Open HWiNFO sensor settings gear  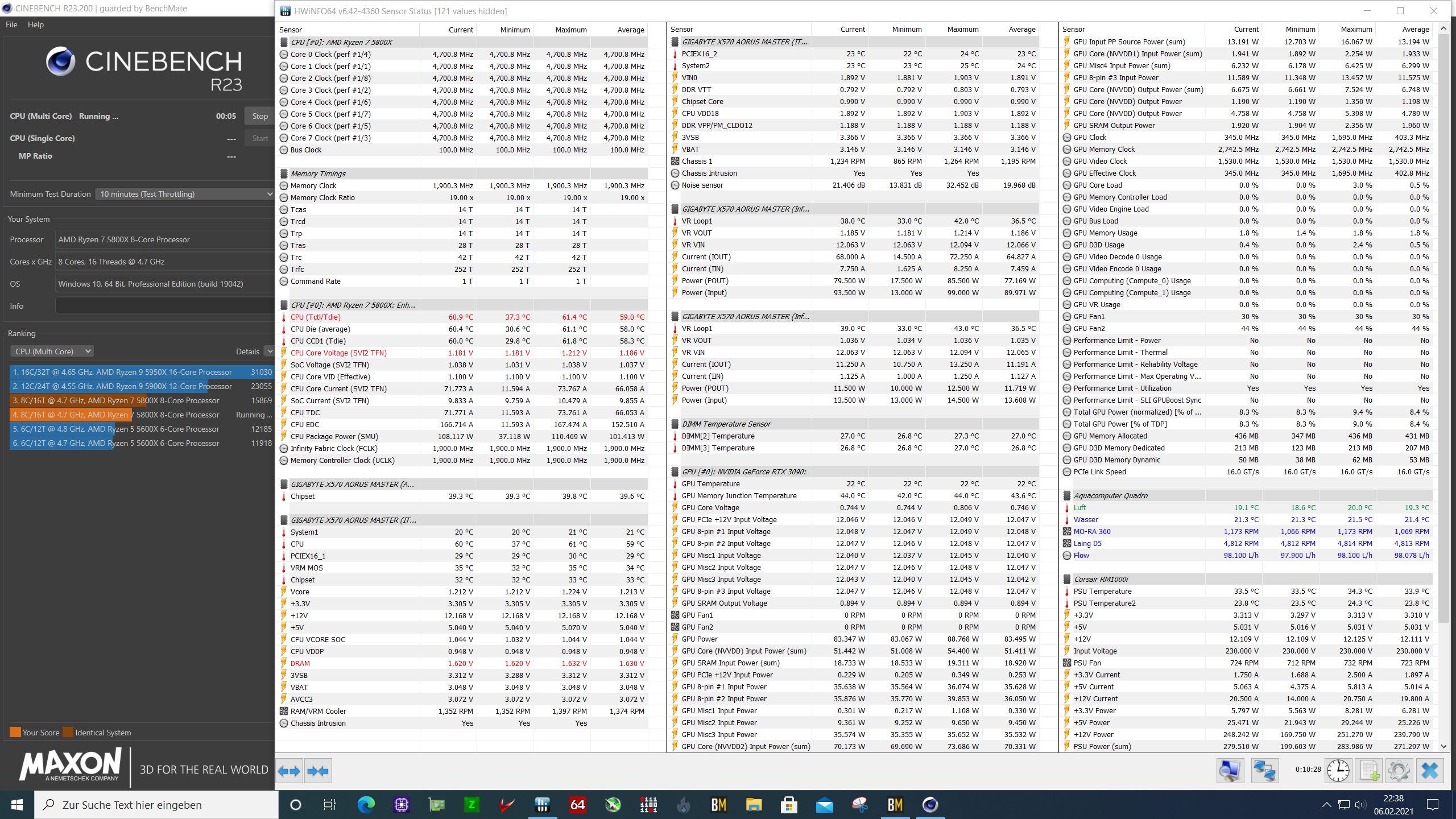tap(1399, 771)
